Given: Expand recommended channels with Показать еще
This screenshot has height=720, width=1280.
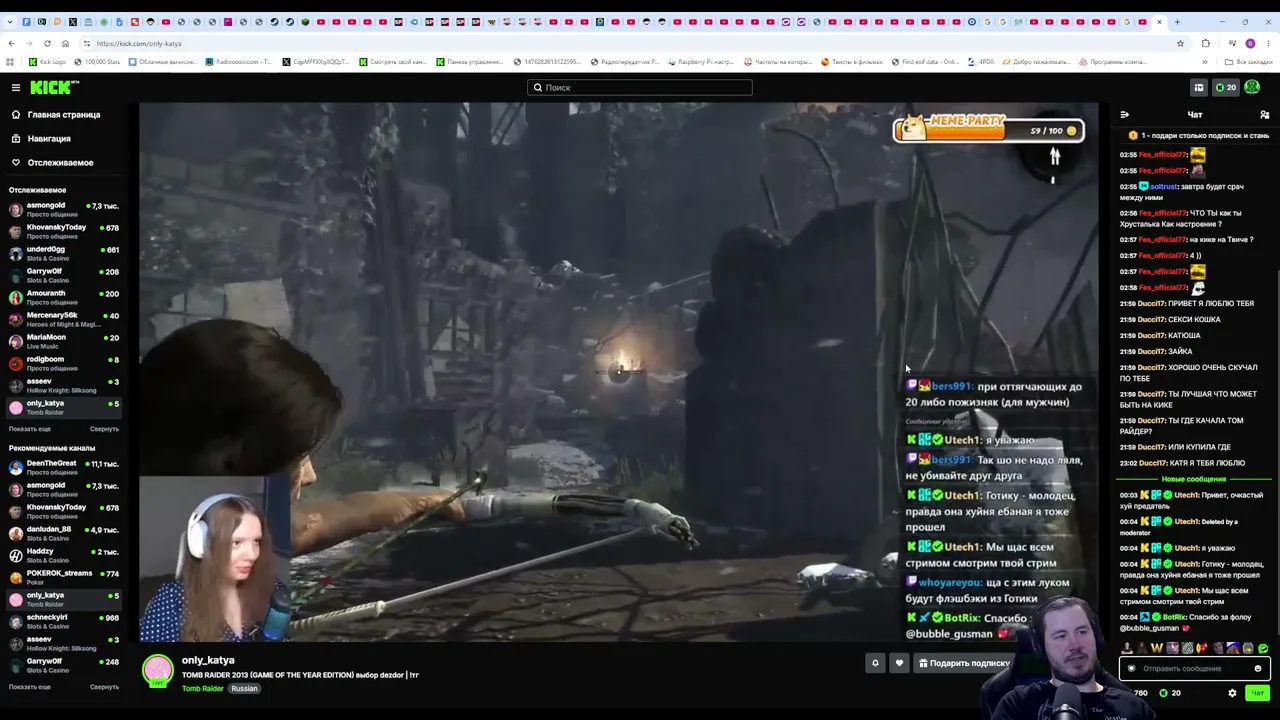Looking at the screenshot, I should (x=30, y=687).
